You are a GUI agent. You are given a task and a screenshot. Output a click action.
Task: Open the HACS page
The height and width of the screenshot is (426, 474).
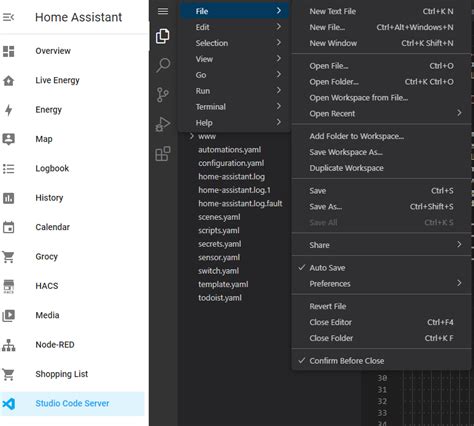[x=47, y=286]
